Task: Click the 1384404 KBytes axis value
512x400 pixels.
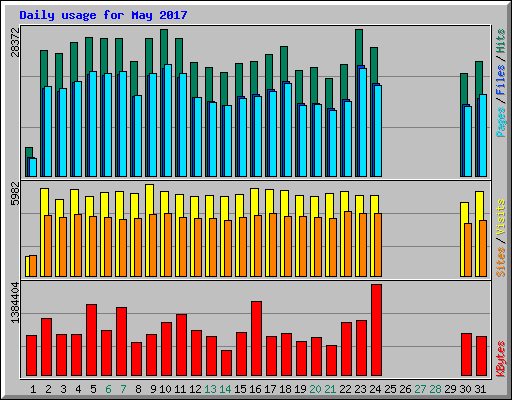Action: click(x=16, y=303)
